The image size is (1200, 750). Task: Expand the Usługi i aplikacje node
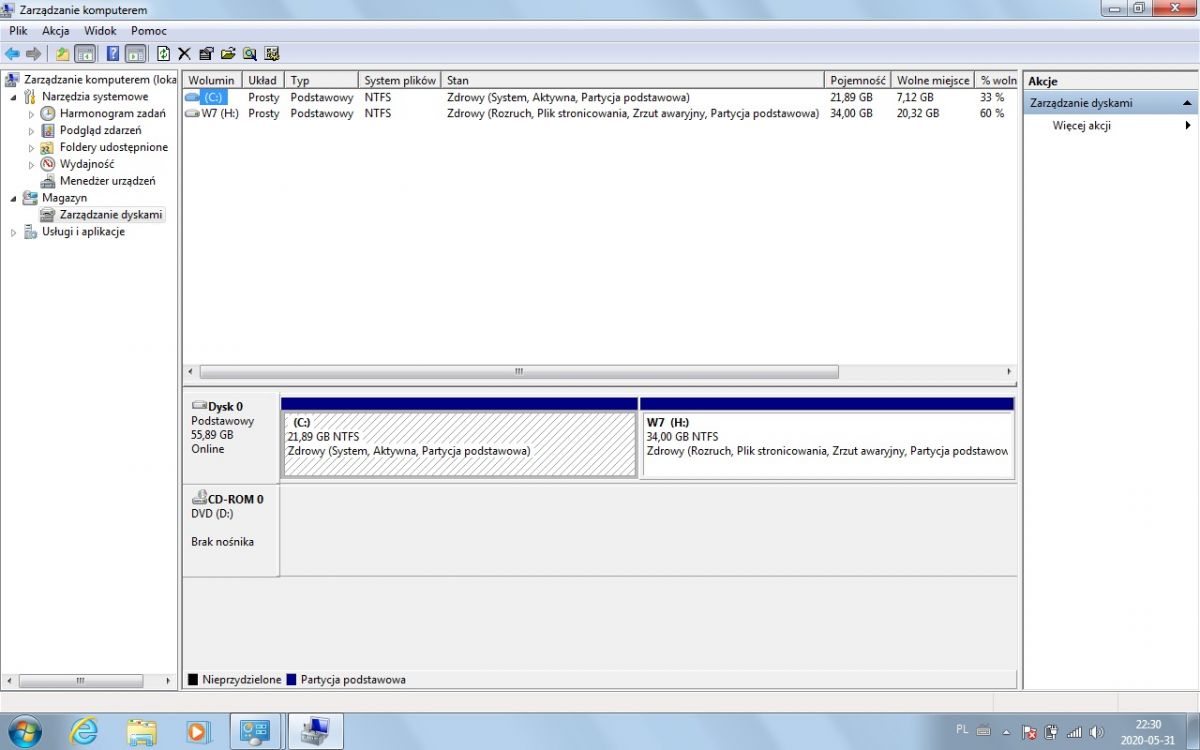[13, 232]
